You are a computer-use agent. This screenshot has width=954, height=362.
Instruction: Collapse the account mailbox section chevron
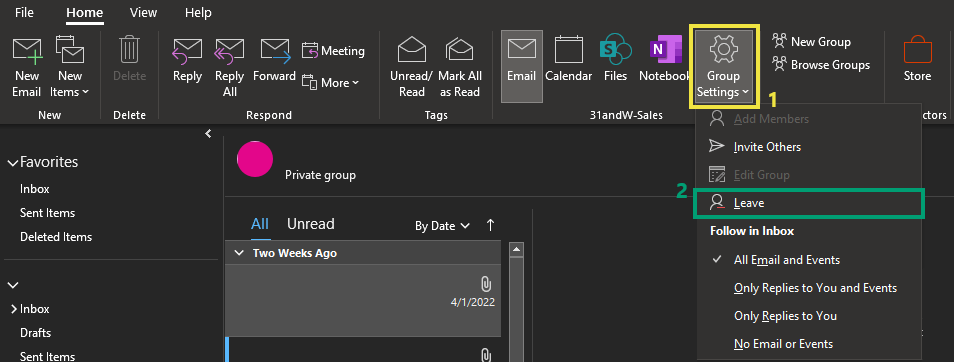(x=13, y=285)
